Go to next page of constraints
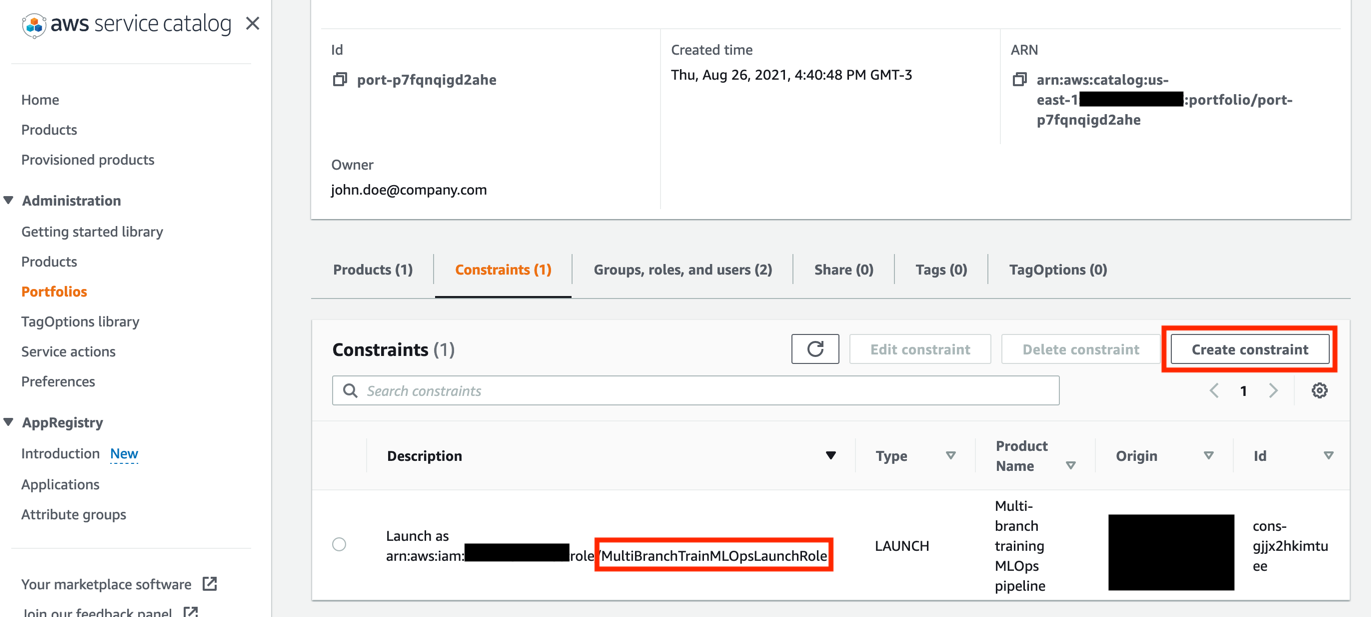This screenshot has height=617, width=1371. [1273, 391]
